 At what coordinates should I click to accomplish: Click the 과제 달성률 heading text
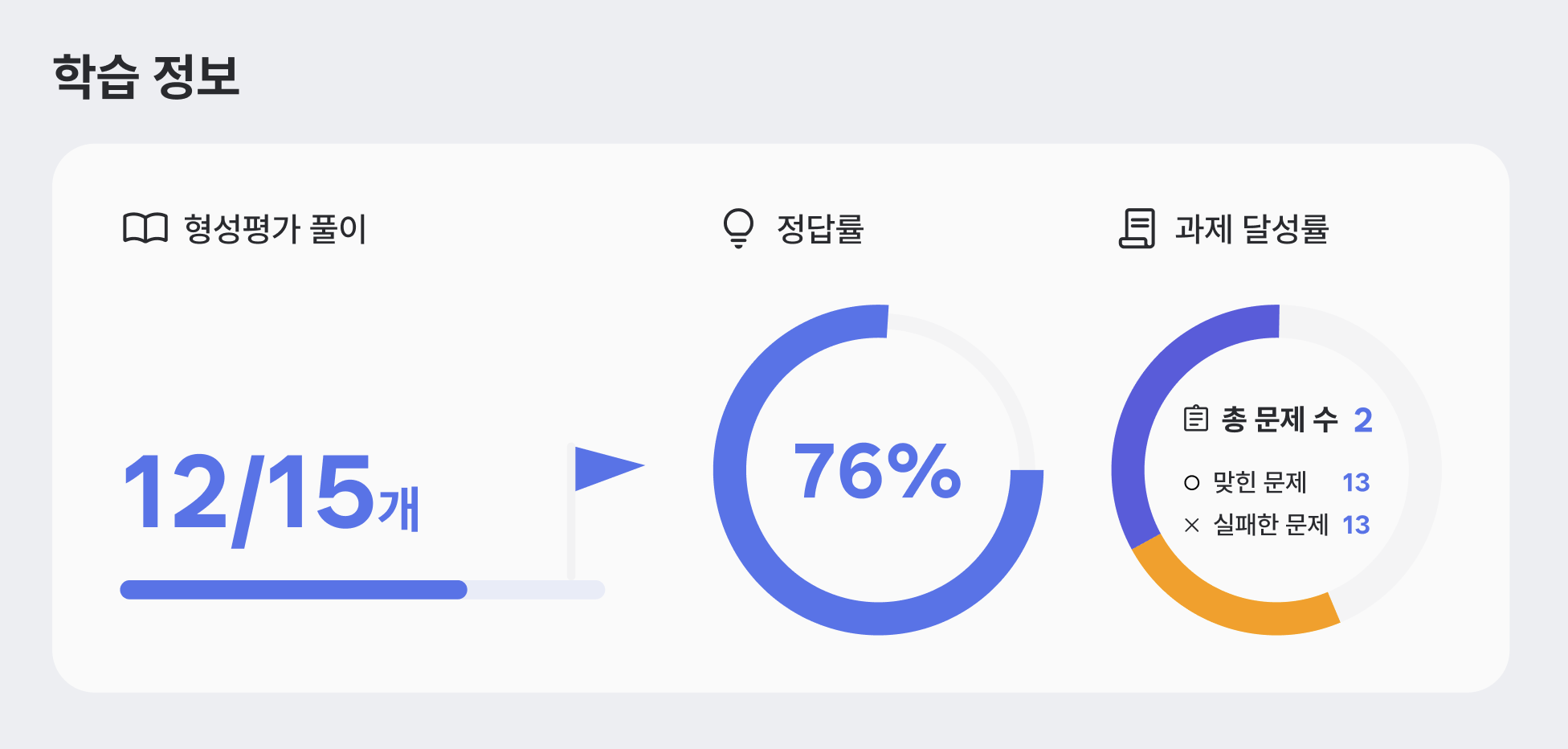tap(1252, 229)
